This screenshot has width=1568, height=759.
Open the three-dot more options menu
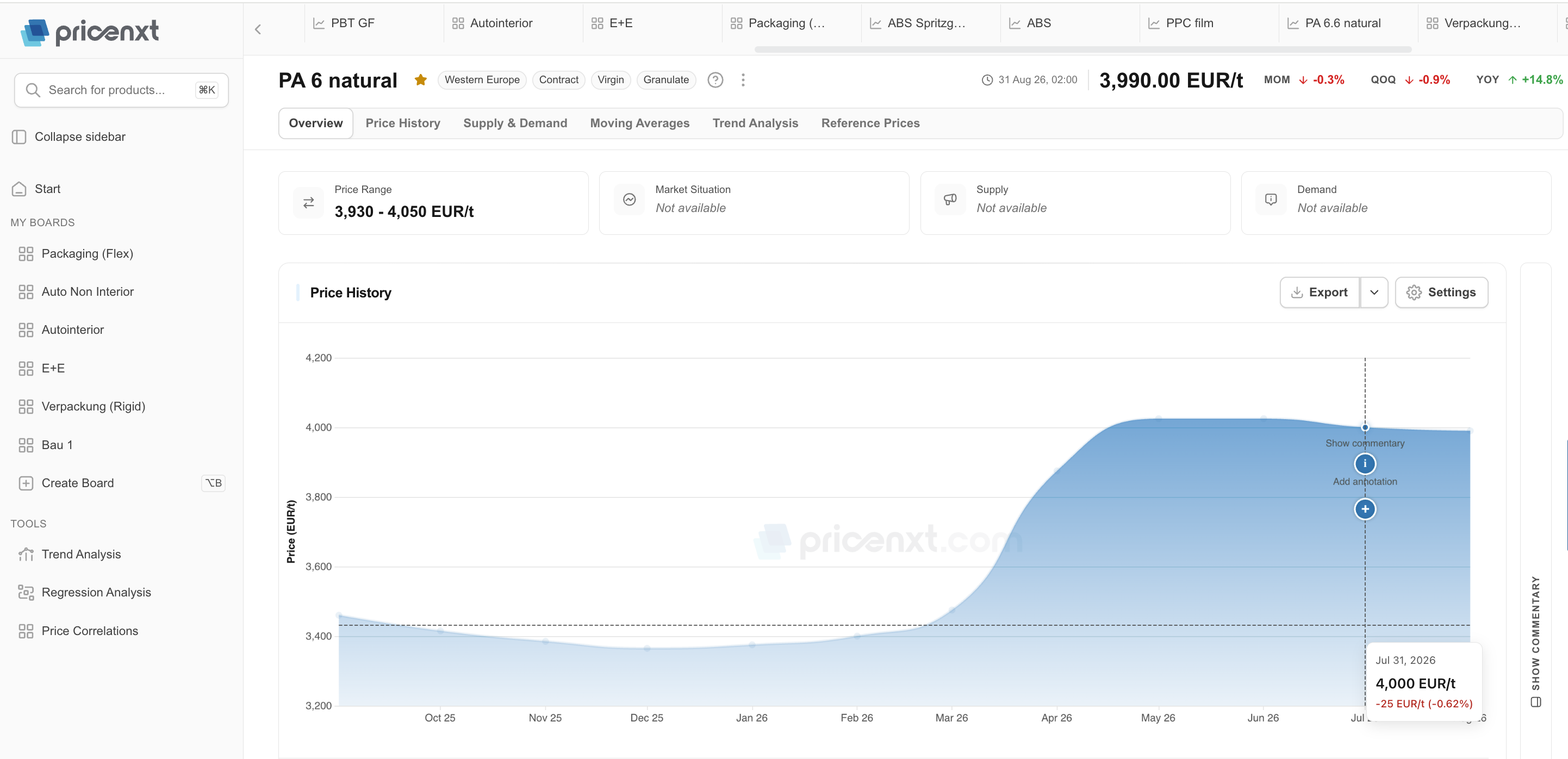coord(743,80)
